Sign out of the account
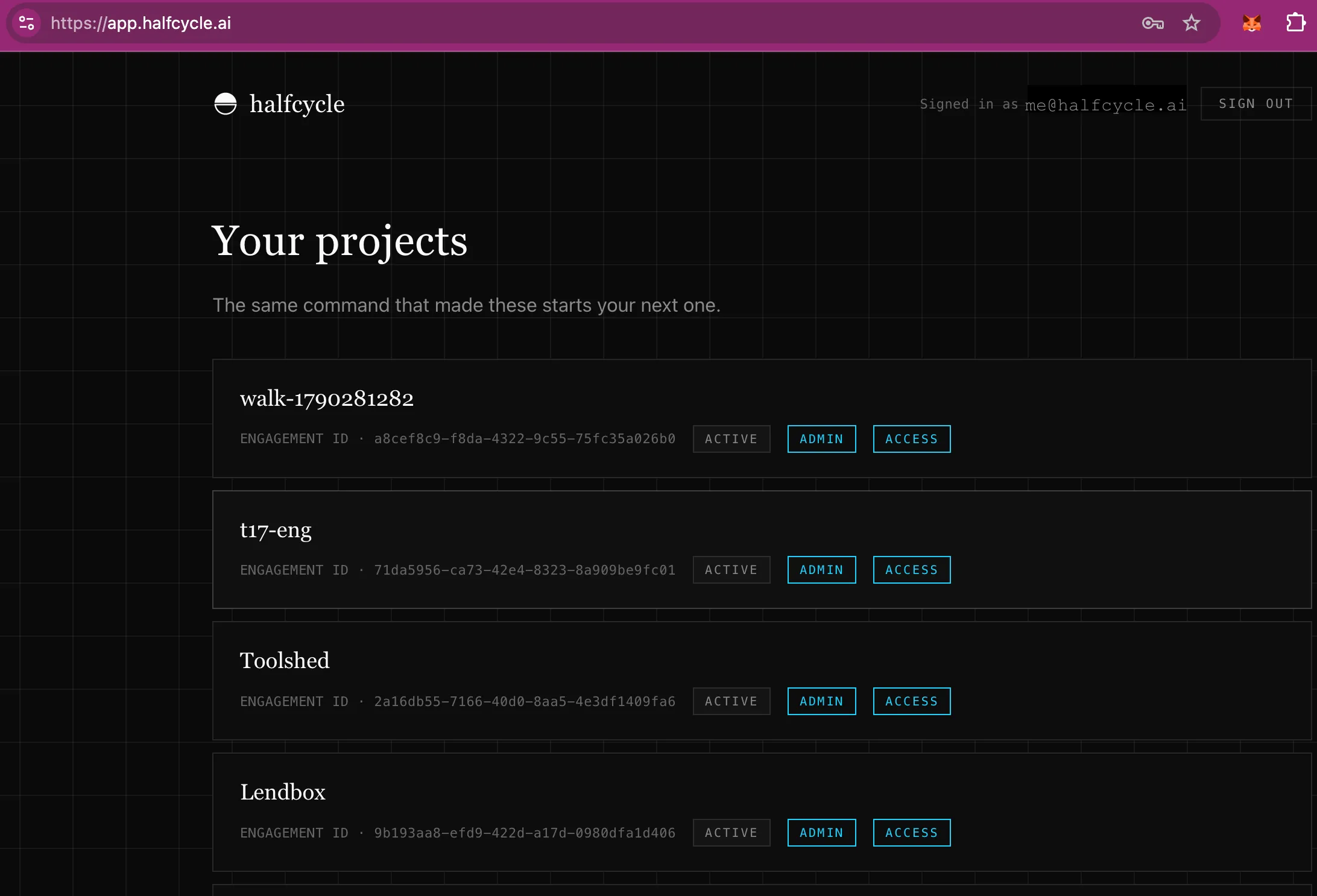This screenshot has width=1317, height=896. pyautogui.click(x=1256, y=104)
